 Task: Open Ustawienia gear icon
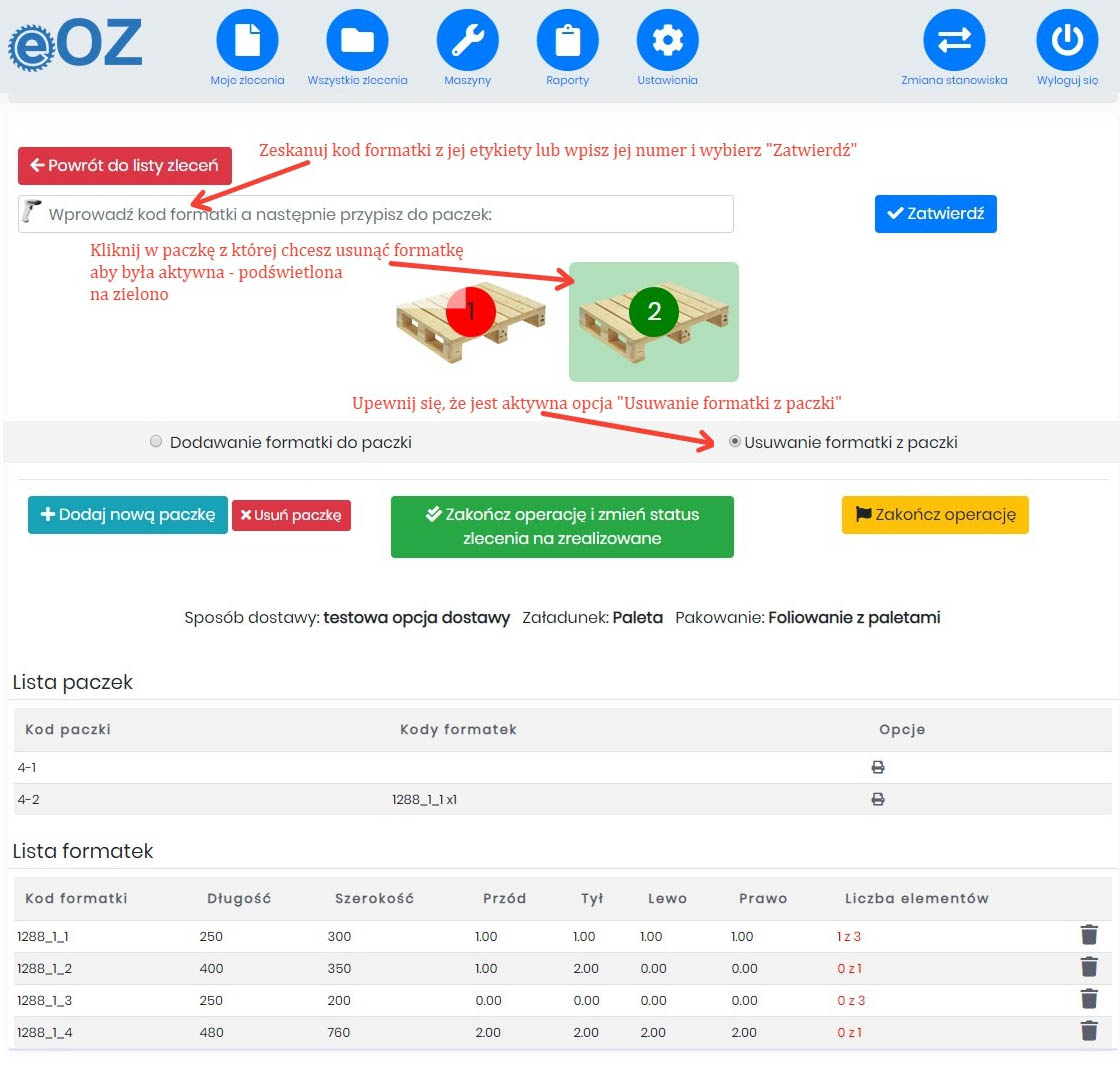(667, 41)
